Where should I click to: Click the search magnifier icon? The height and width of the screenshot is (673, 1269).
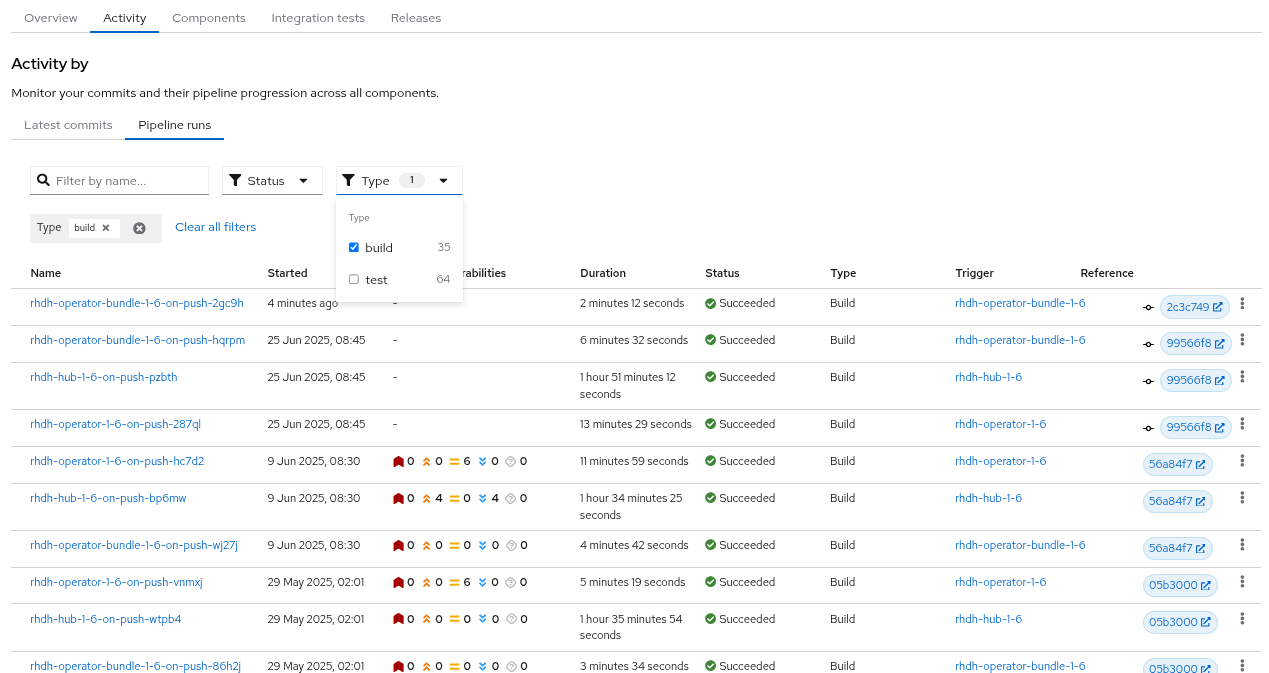[x=43, y=181]
